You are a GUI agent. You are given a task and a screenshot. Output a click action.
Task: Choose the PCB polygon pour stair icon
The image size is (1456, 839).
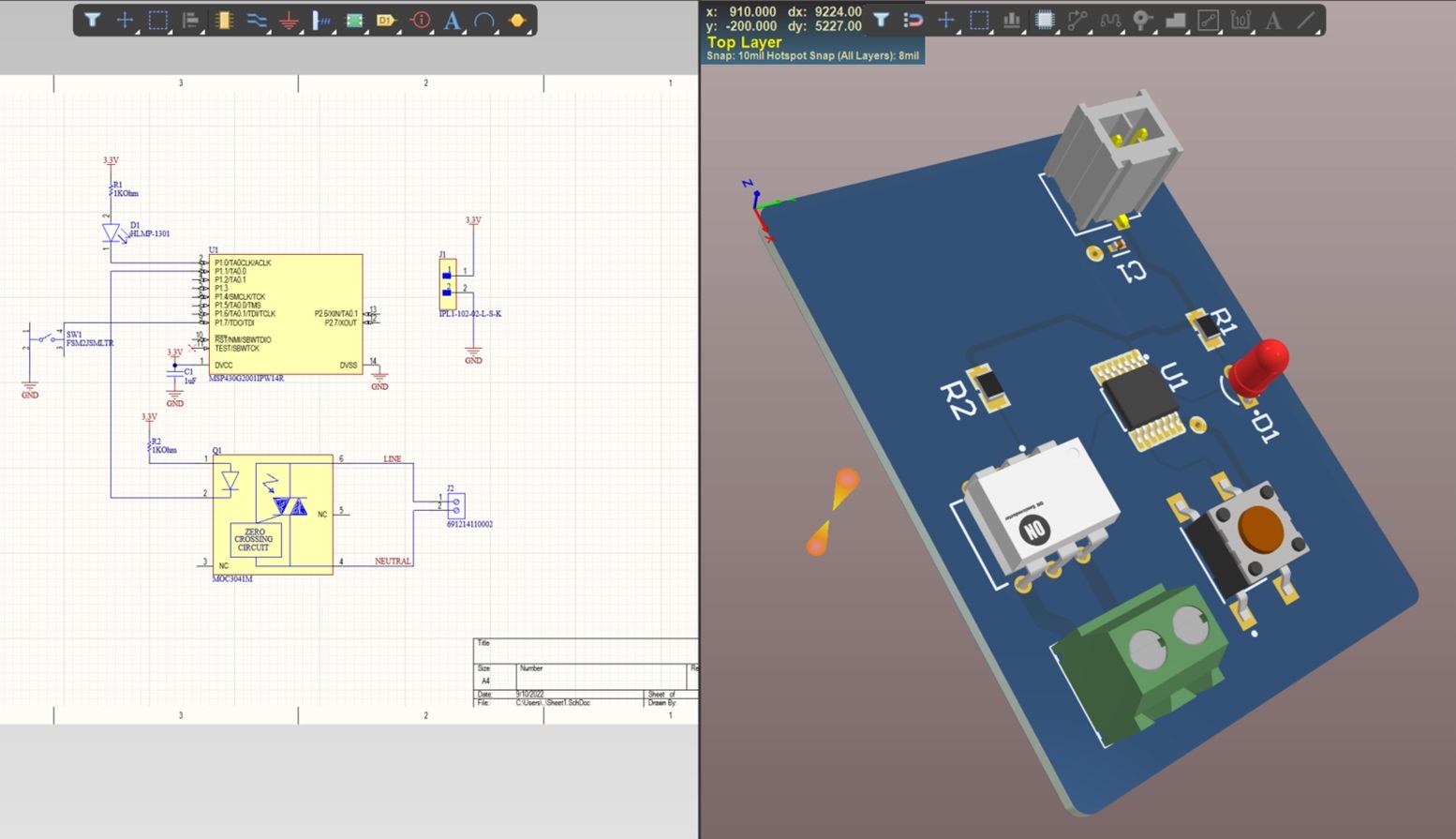pyautogui.click(x=1175, y=20)
